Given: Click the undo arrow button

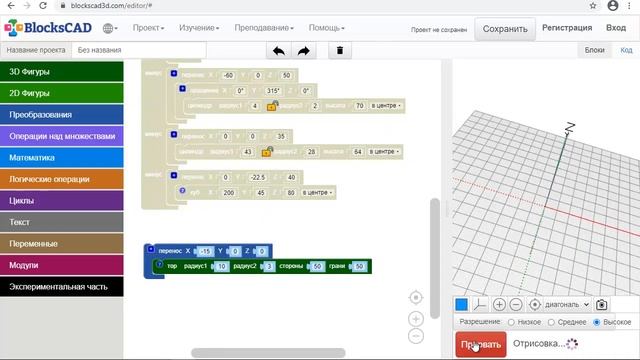Looking at the screenshot, I should [x=279, y=51].
